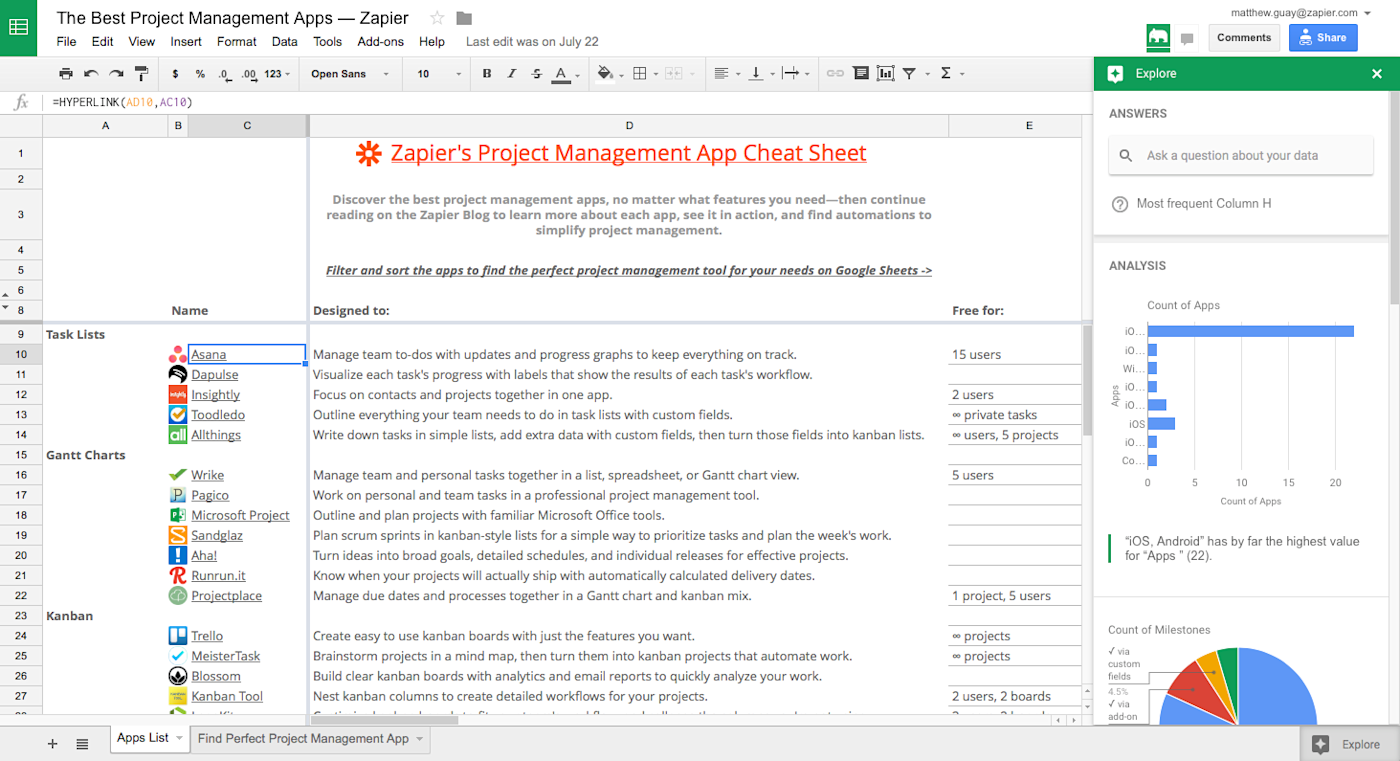Open the Apps List tab dropdown arrow
Viewport: 1400px width, 761px height.
tap(179, 738)
